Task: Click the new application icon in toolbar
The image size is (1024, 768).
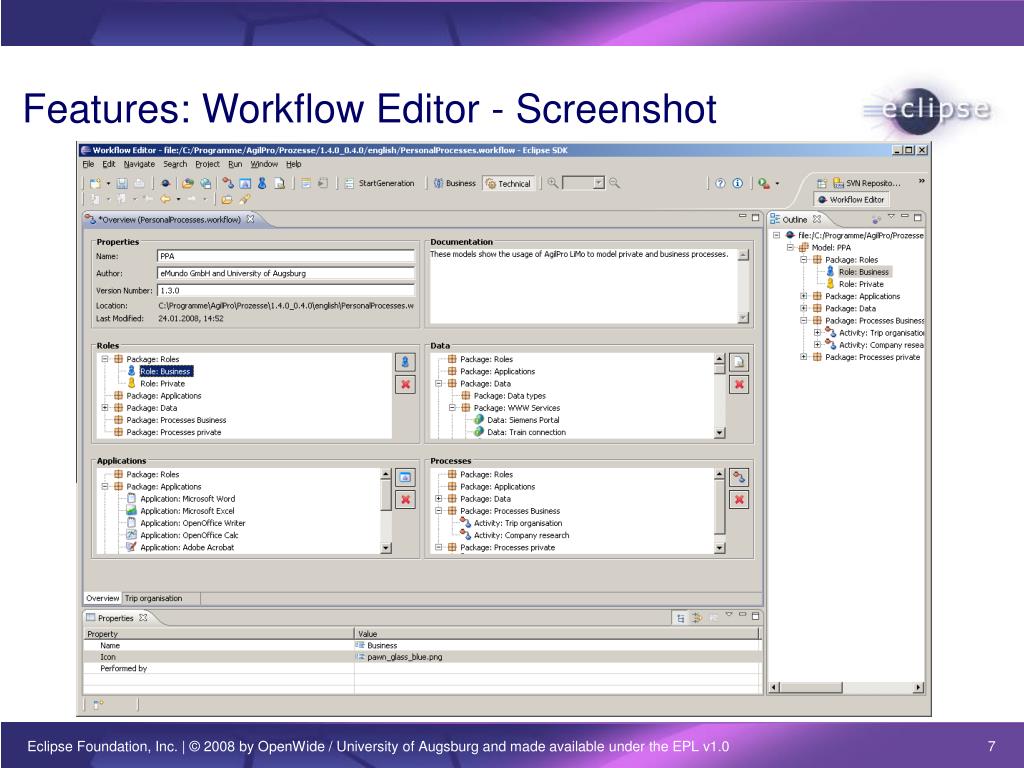Action: tap(245, 184)
